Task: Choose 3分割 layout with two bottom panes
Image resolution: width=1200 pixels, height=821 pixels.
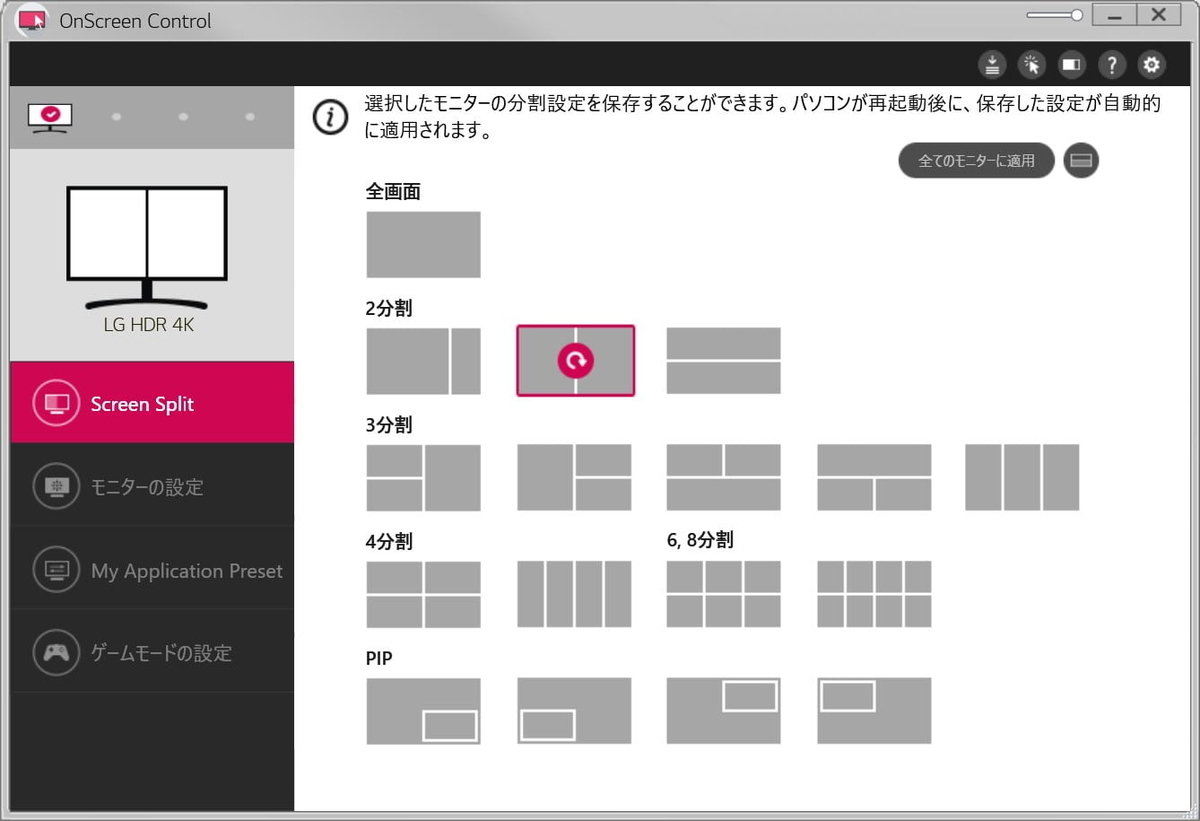Action: (x=874, y=478)
